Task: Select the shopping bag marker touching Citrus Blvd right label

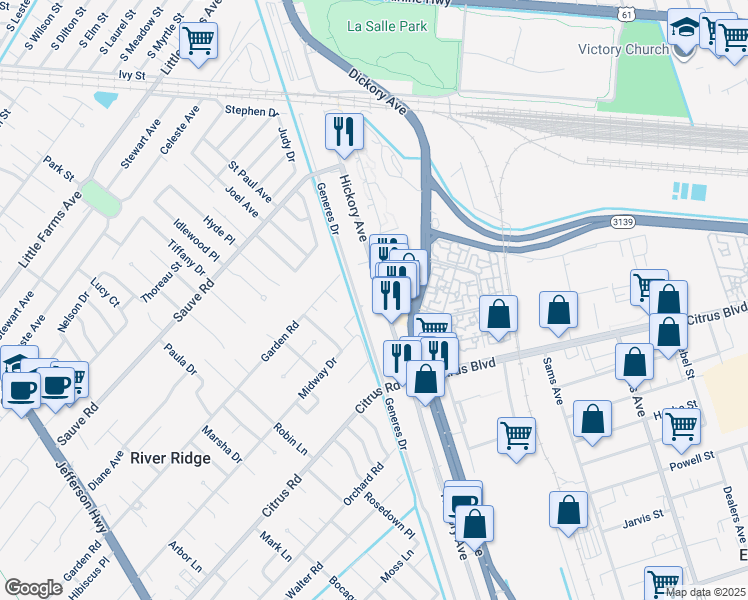Action: pyautogui.click(x=668, y=333)
